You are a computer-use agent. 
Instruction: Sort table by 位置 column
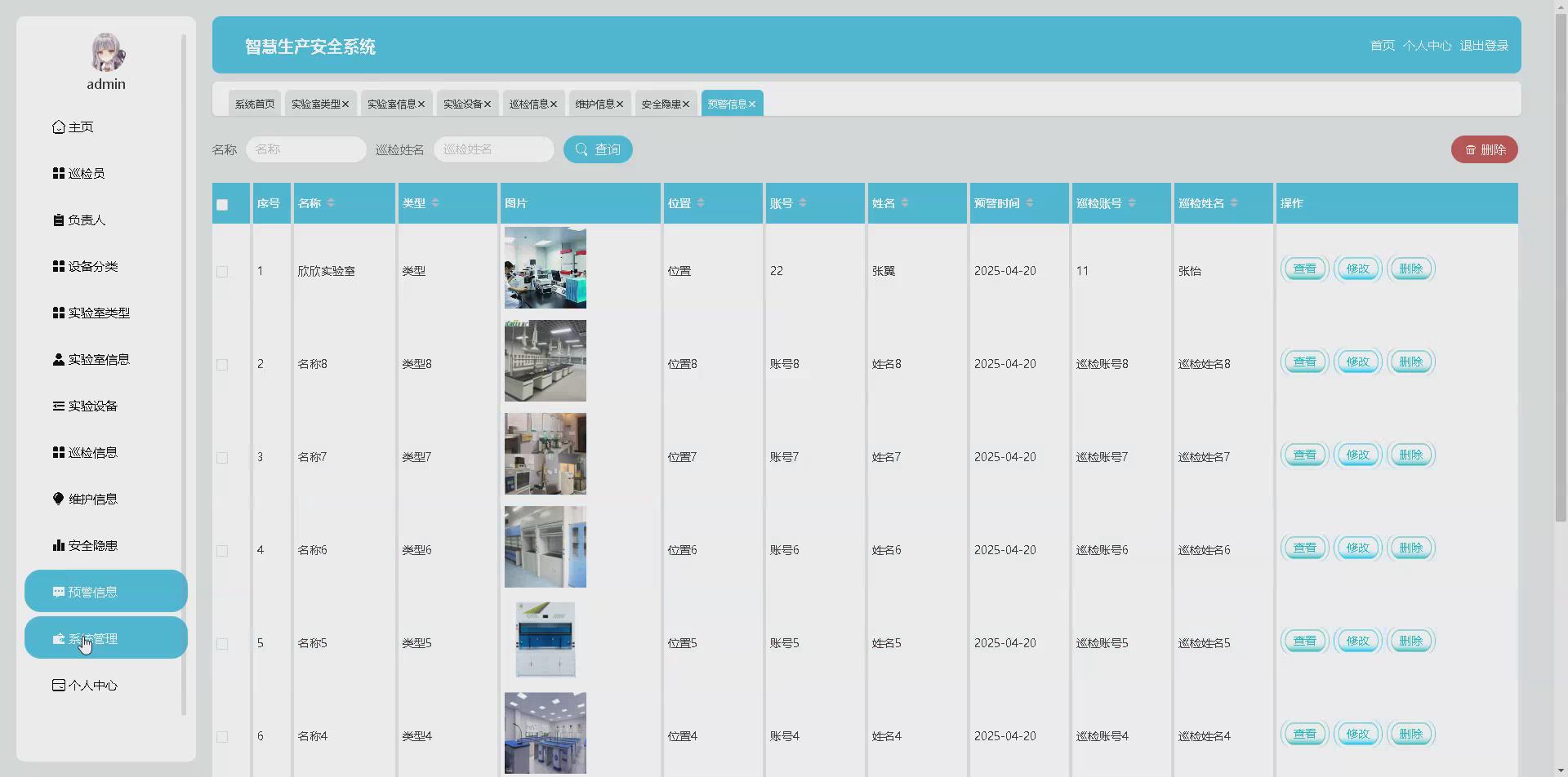pyautogui.click(x=701, y=203)
